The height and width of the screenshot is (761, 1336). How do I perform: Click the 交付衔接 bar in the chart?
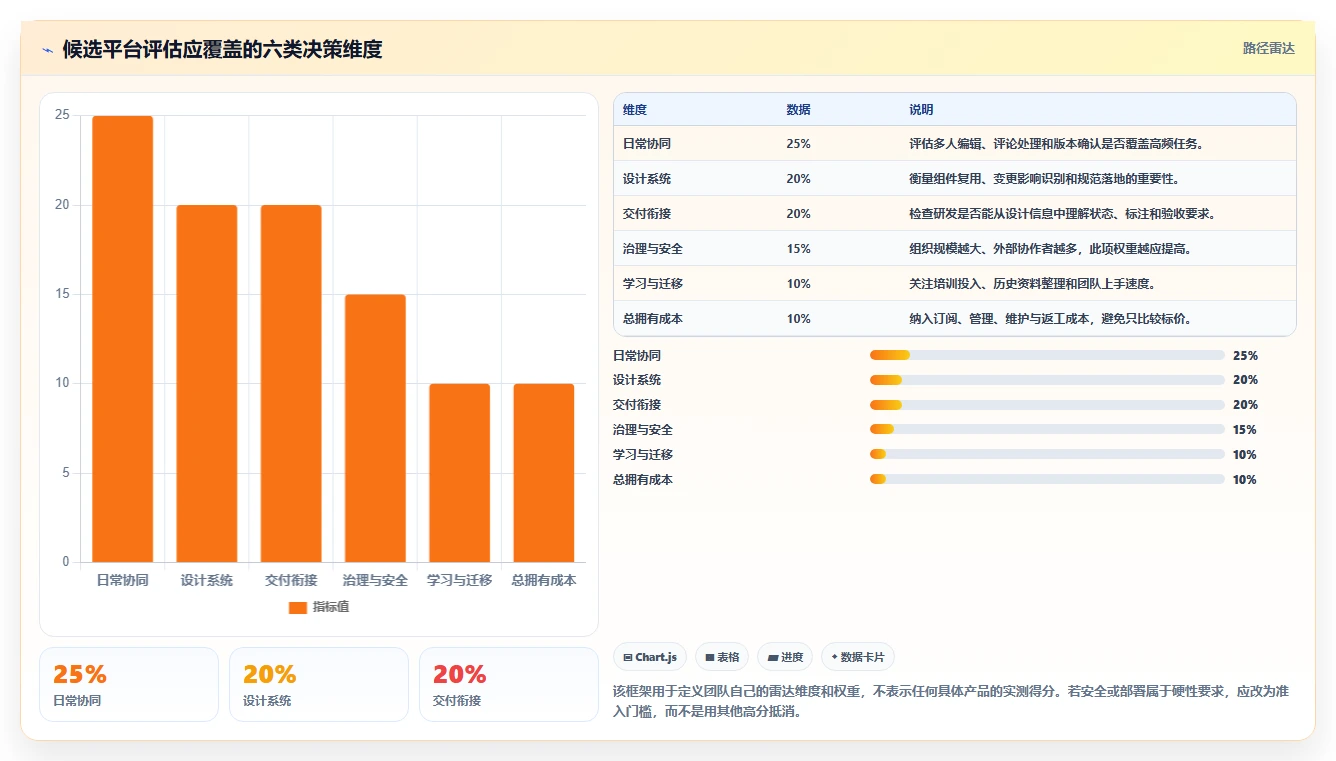pos(291,384)
